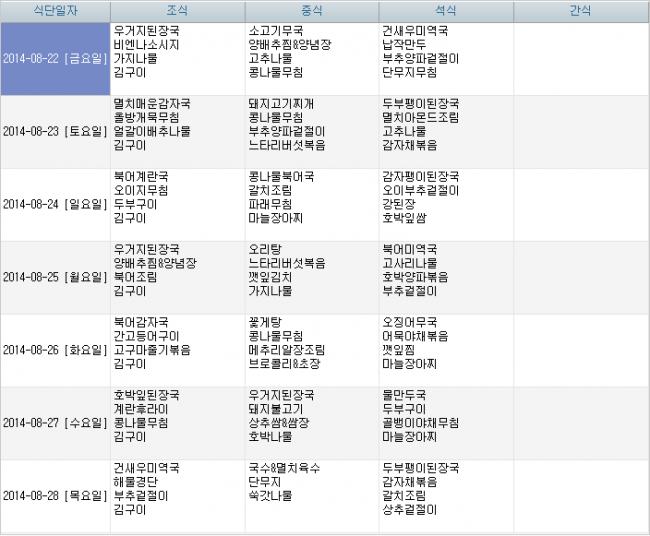Choose the 2014-08-25 [월요일] date cell
The height and width of the screenshot is (536, 650).
(55, 278)
